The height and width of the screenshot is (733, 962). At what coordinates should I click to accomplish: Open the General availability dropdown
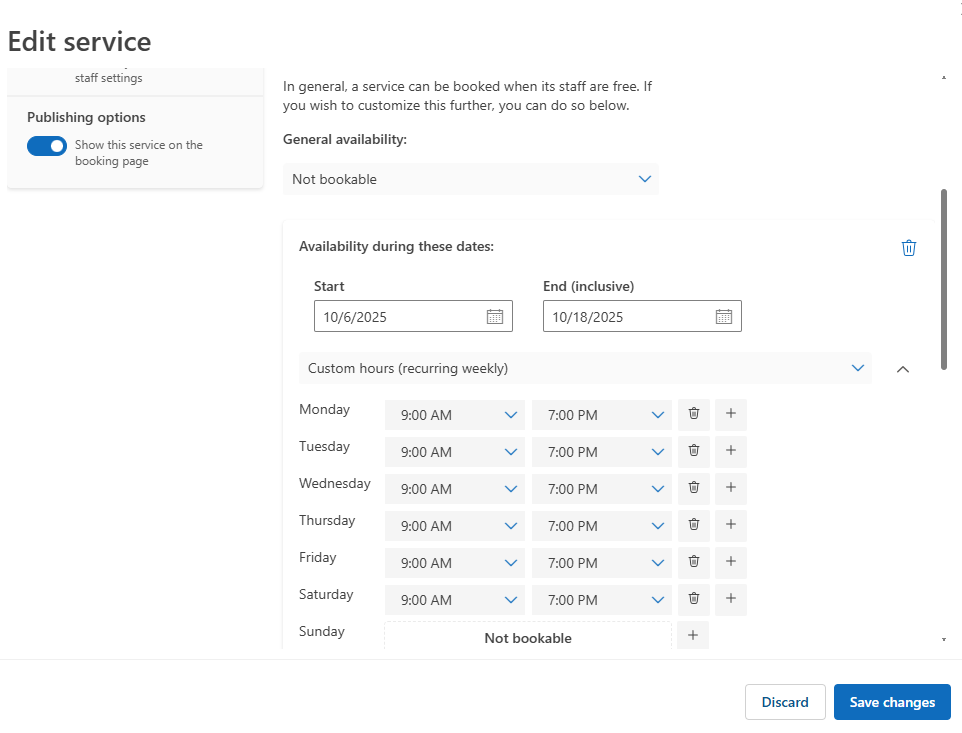470,179
